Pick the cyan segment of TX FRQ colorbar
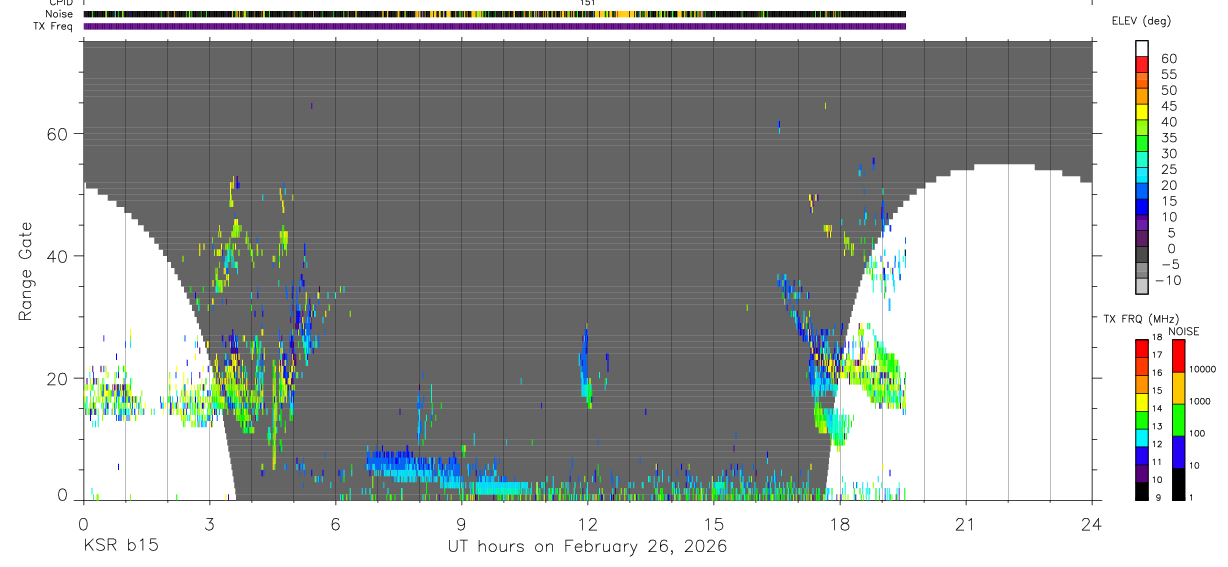This screenshot has width=1228, height=567. click(x=1141, y=438)
